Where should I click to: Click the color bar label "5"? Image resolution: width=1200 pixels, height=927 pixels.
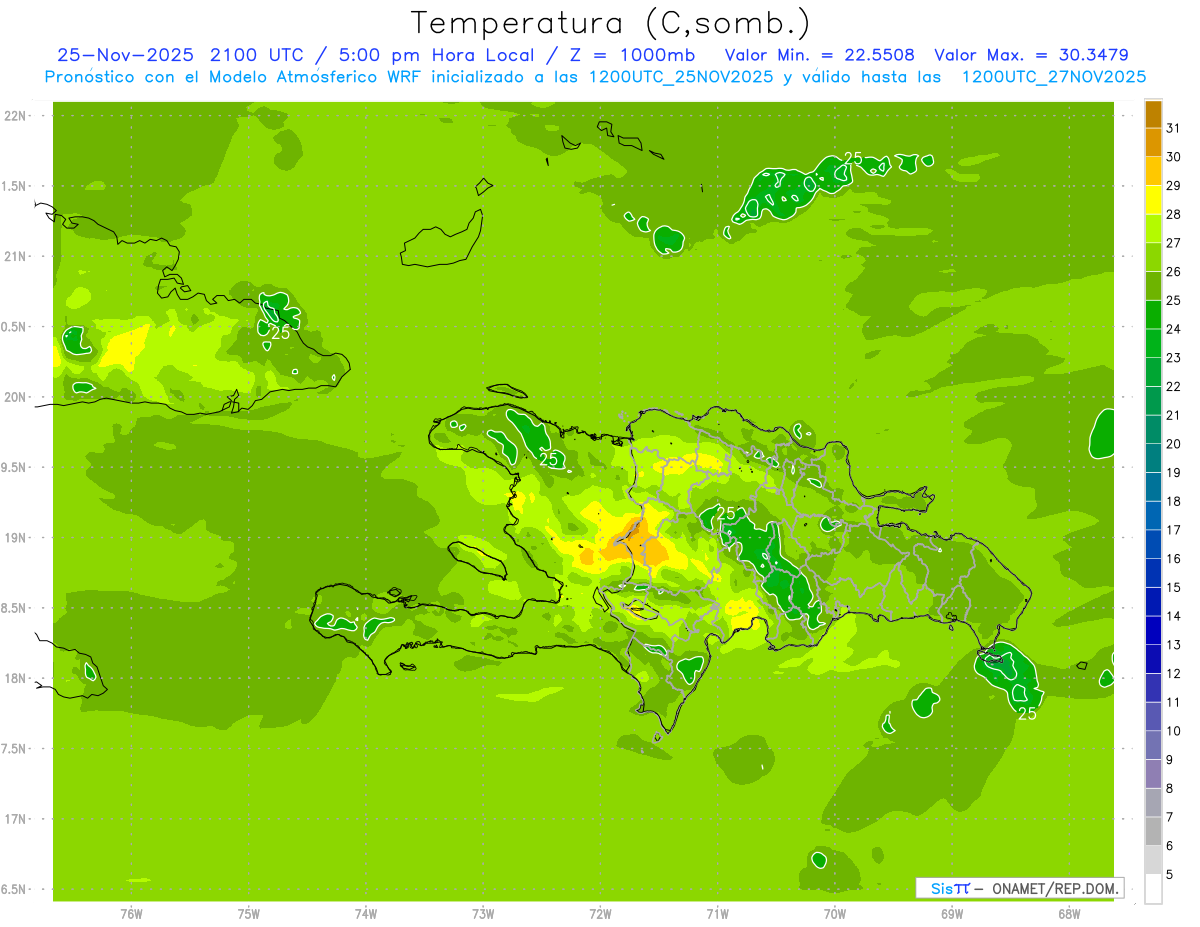tap(1170, 875)
